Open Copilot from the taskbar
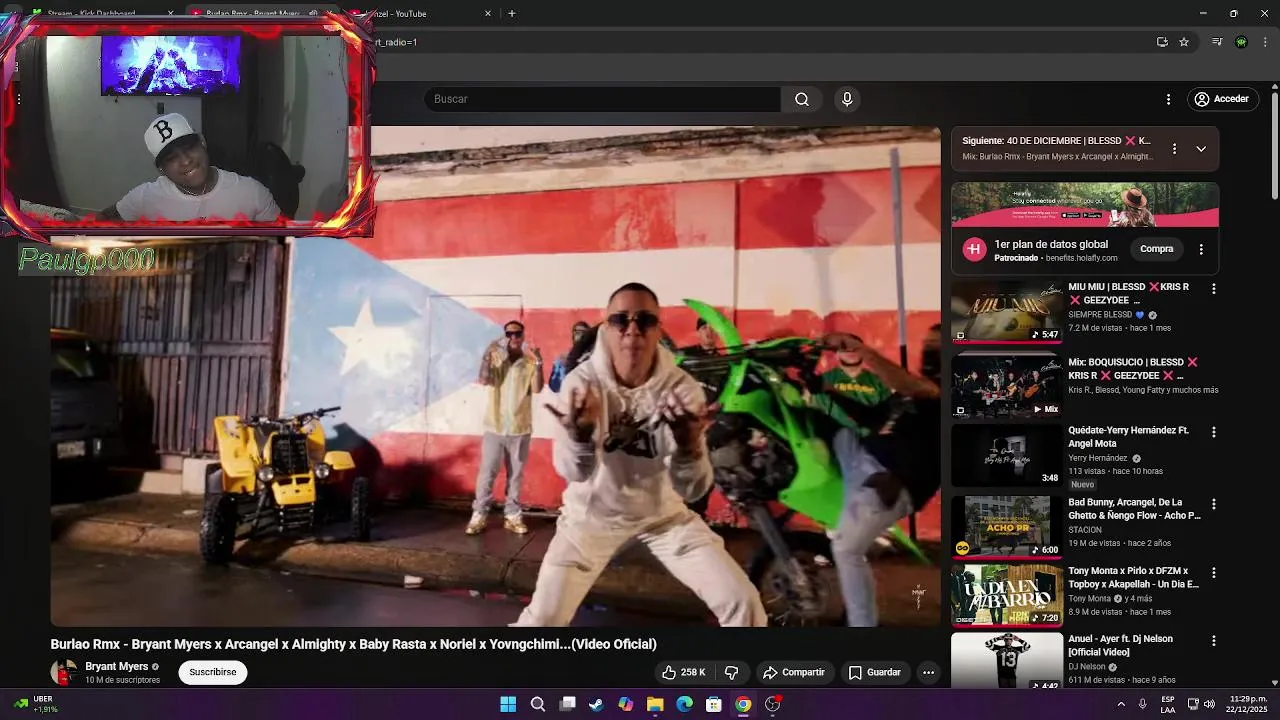Image resolution: width=1280 pixels, height=720 pixels. [626, 704]
